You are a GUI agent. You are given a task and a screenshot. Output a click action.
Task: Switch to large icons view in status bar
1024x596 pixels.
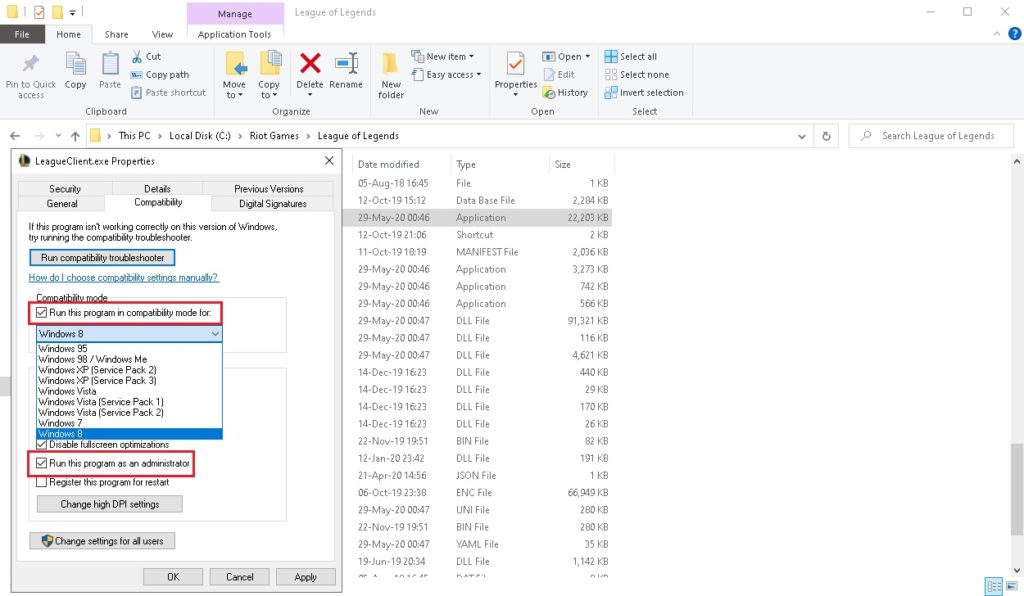point(1012,586)
